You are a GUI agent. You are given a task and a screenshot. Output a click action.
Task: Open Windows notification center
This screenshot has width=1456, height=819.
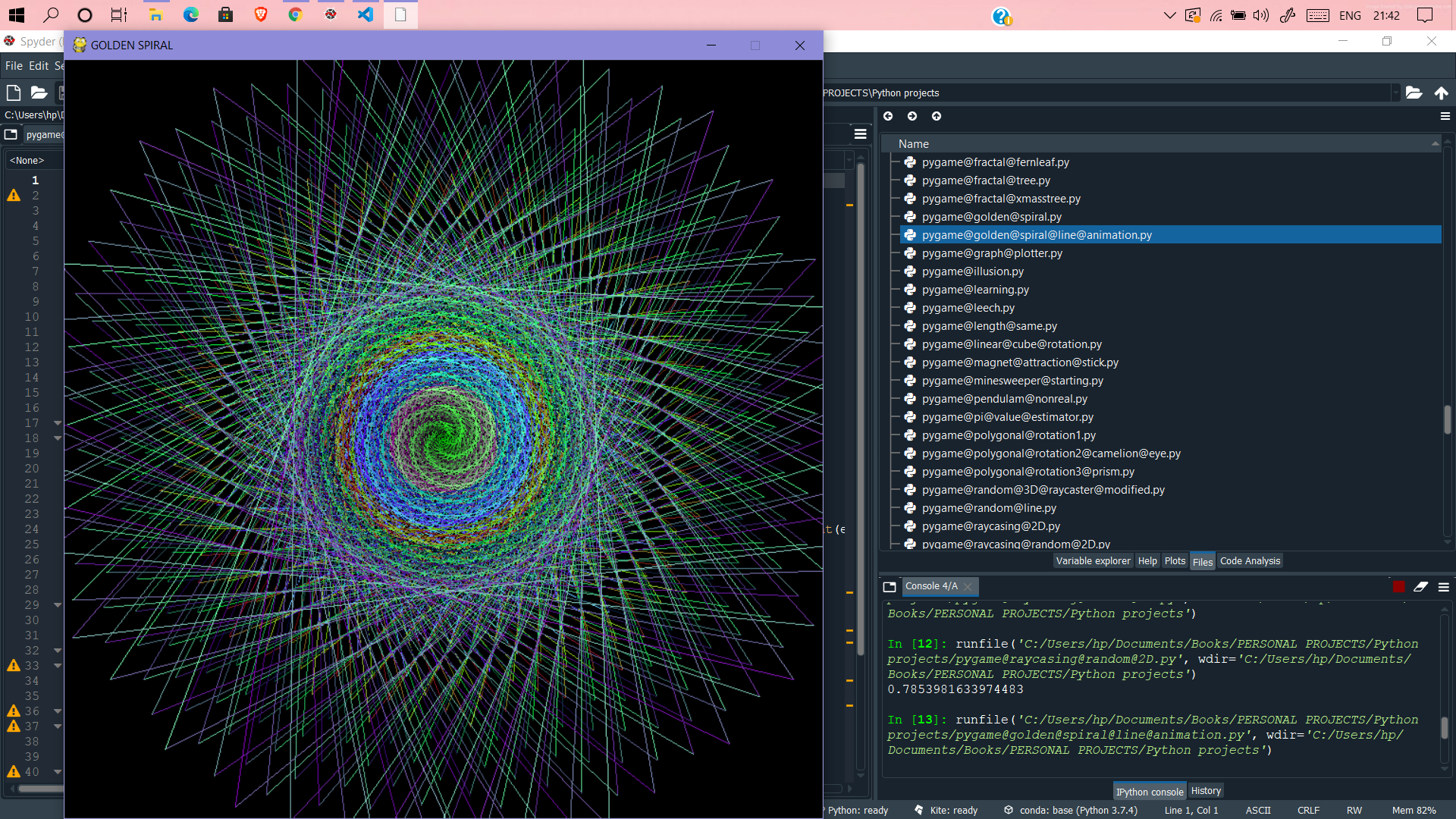pos(1426,15)
